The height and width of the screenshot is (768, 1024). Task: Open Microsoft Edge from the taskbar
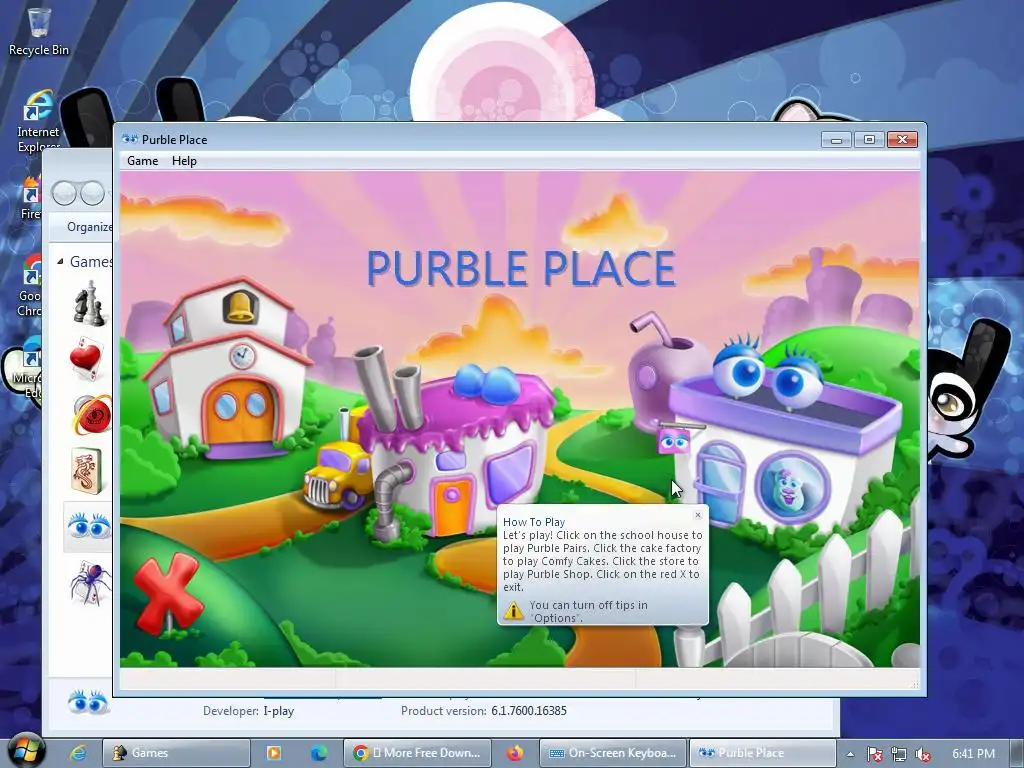[319, 753]
